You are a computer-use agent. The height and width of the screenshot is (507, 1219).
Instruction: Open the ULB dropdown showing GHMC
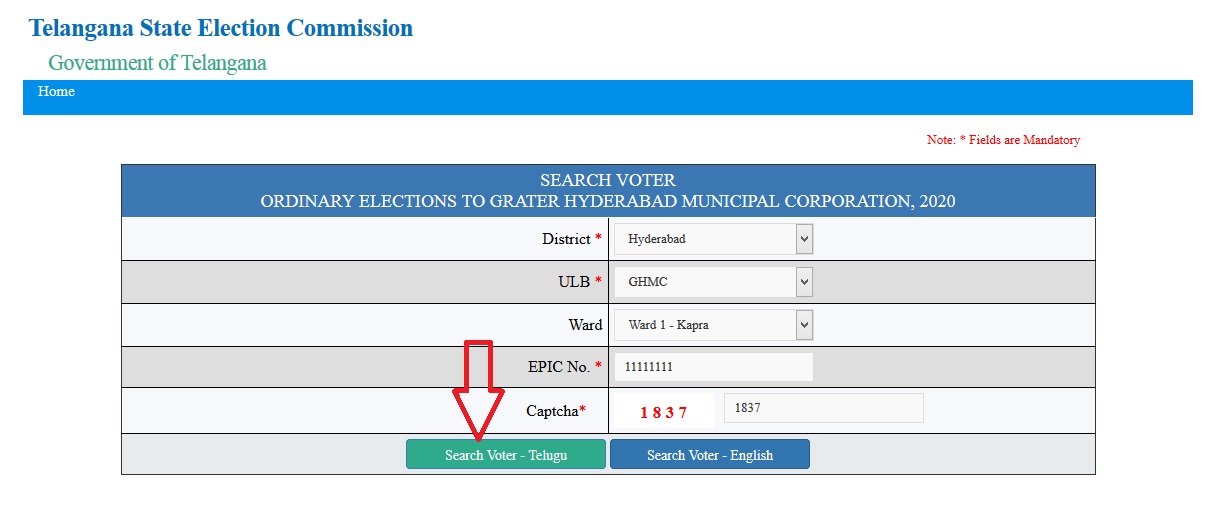713,282
